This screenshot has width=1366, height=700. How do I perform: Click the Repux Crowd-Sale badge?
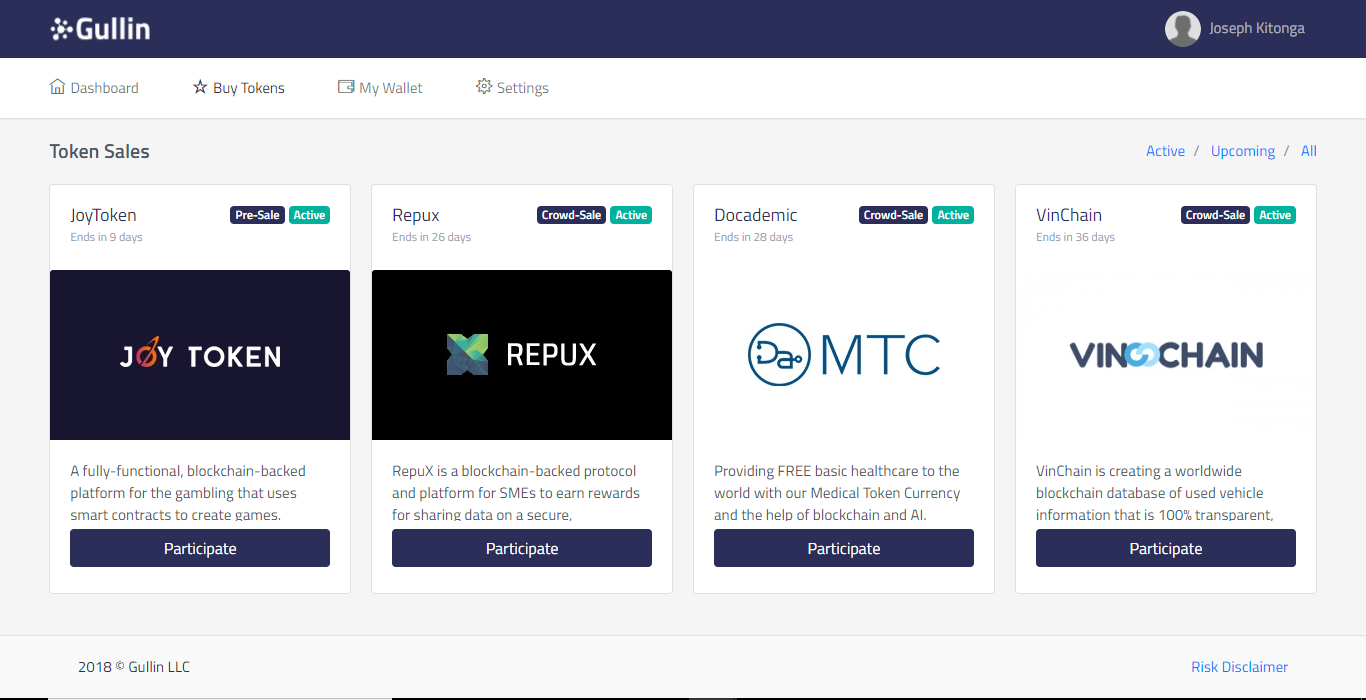tap(571, 215)
